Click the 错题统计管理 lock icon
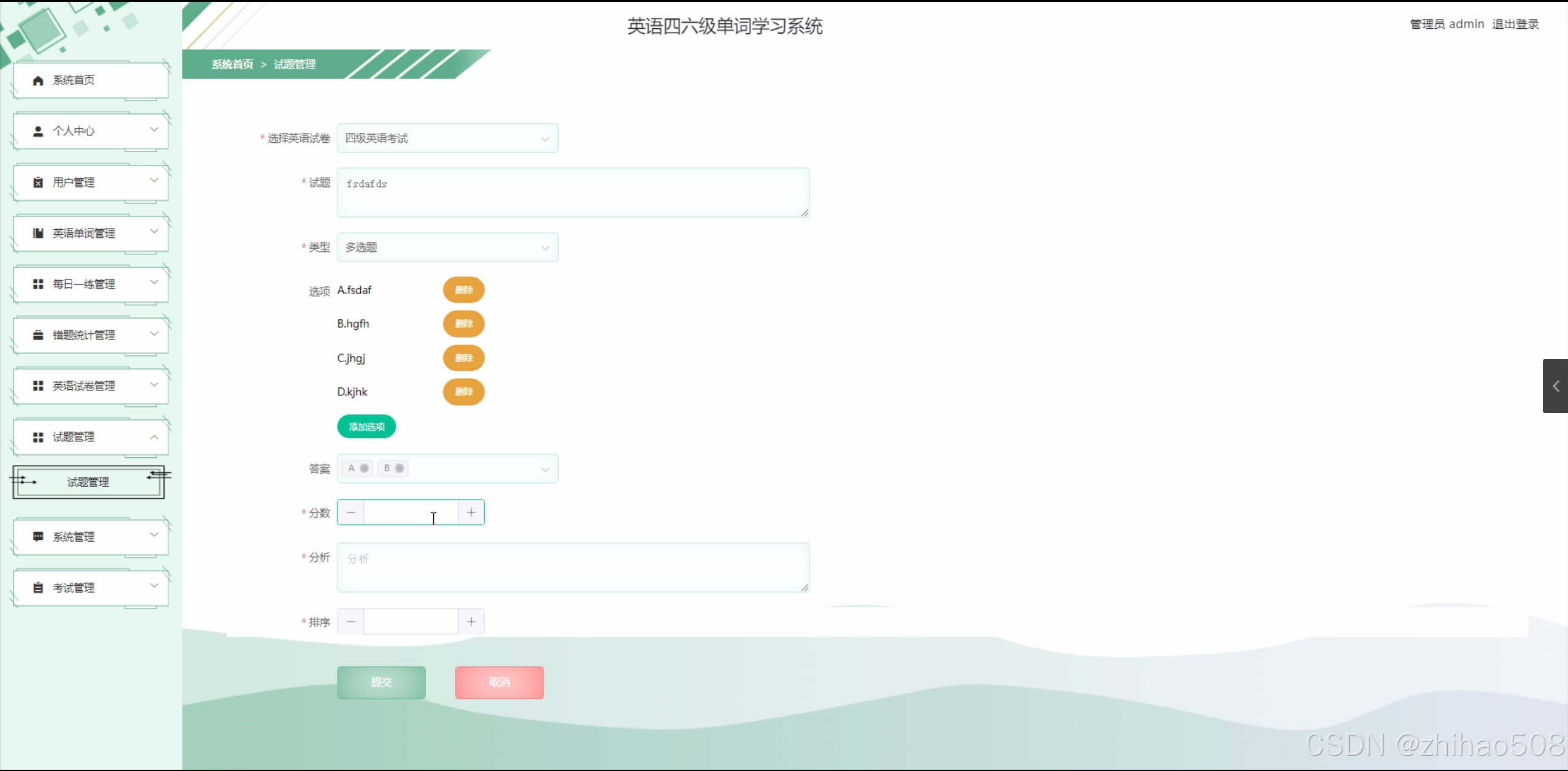Image resolution: width=1568 pixels, height=771 pixels. [37, 335]
